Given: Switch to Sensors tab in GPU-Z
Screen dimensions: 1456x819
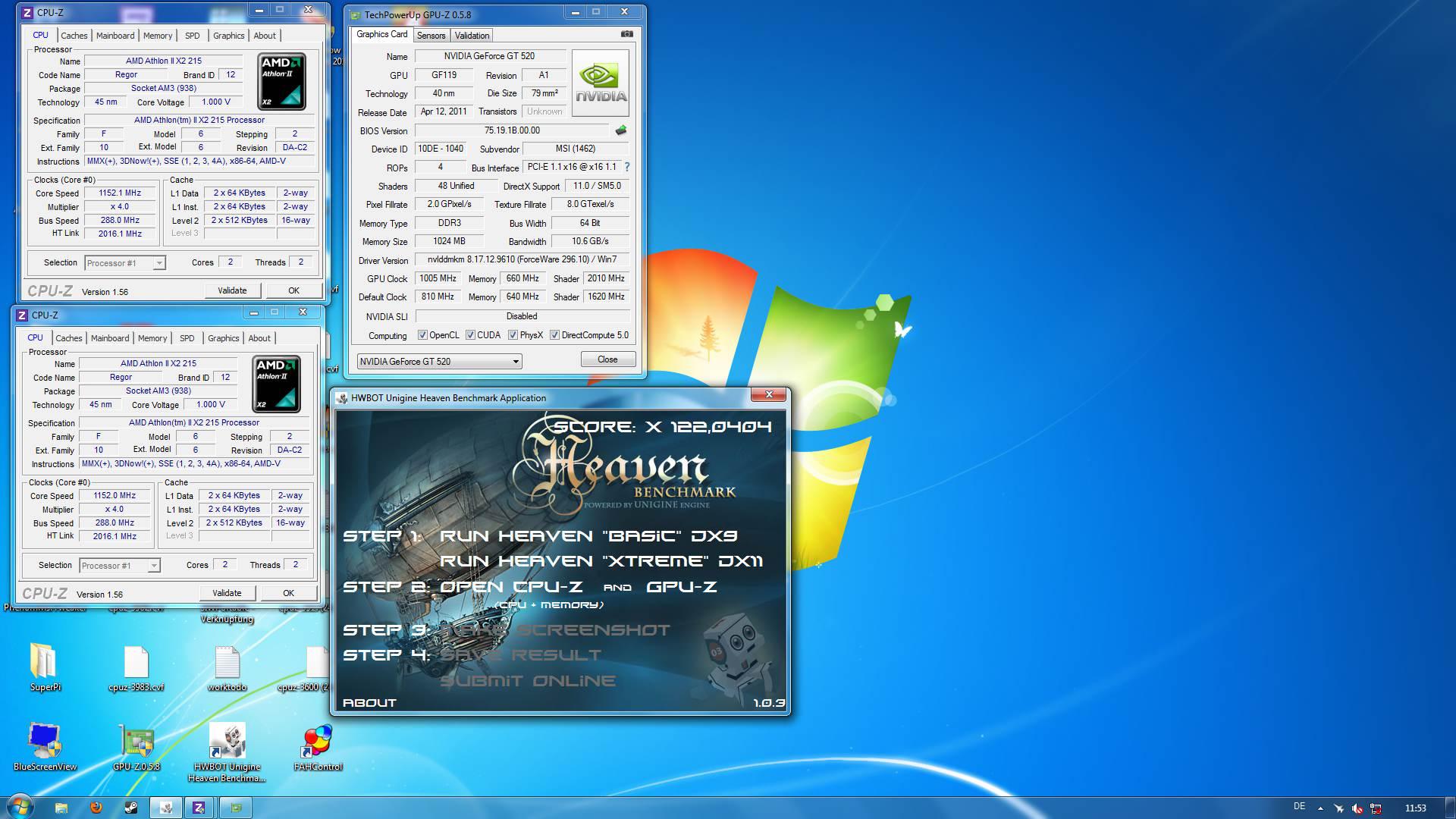Looking at the screenshot, I should click(x=431, y=36).
